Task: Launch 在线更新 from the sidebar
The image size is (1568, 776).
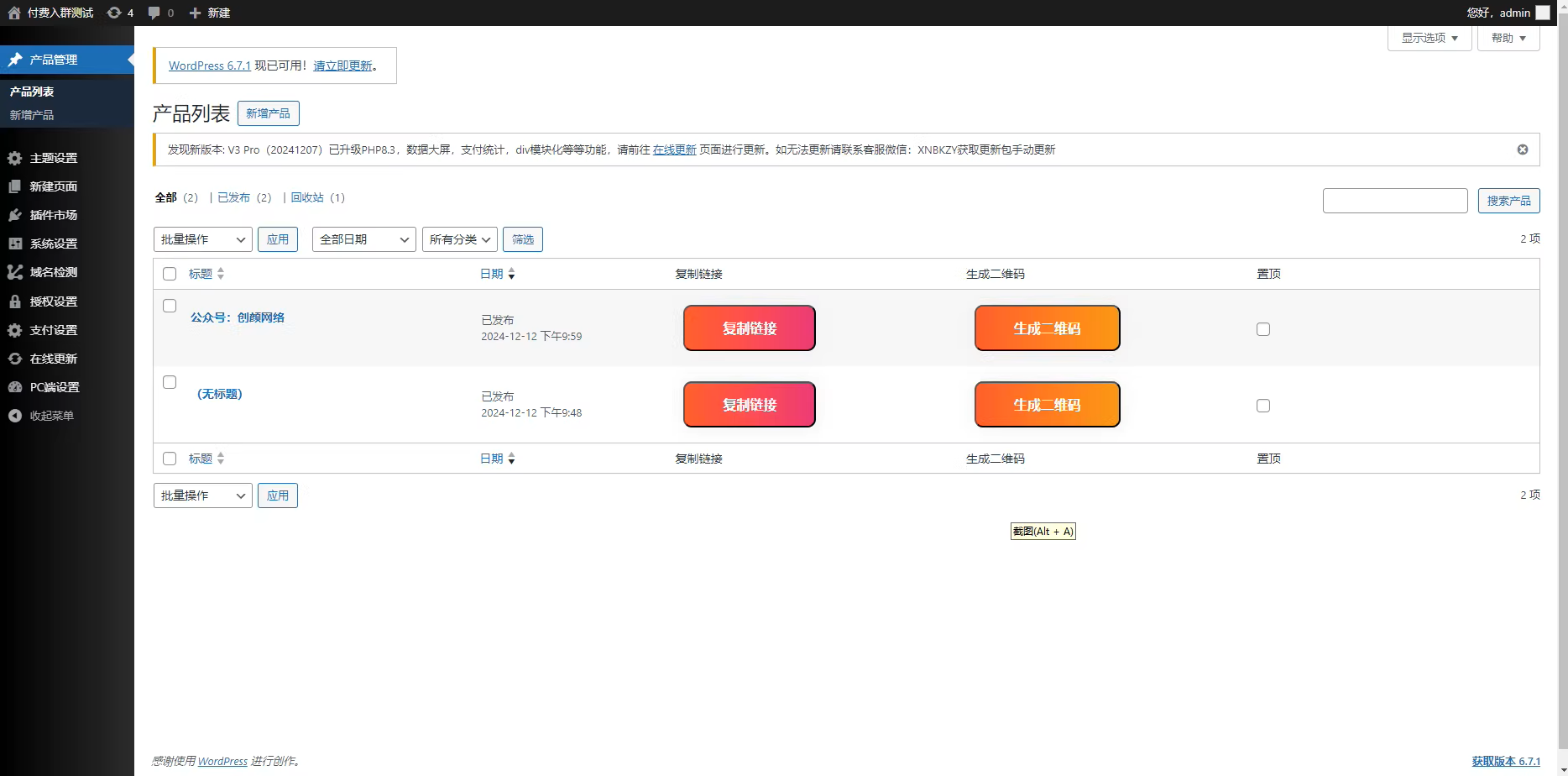Action: [x=53, y=359]
